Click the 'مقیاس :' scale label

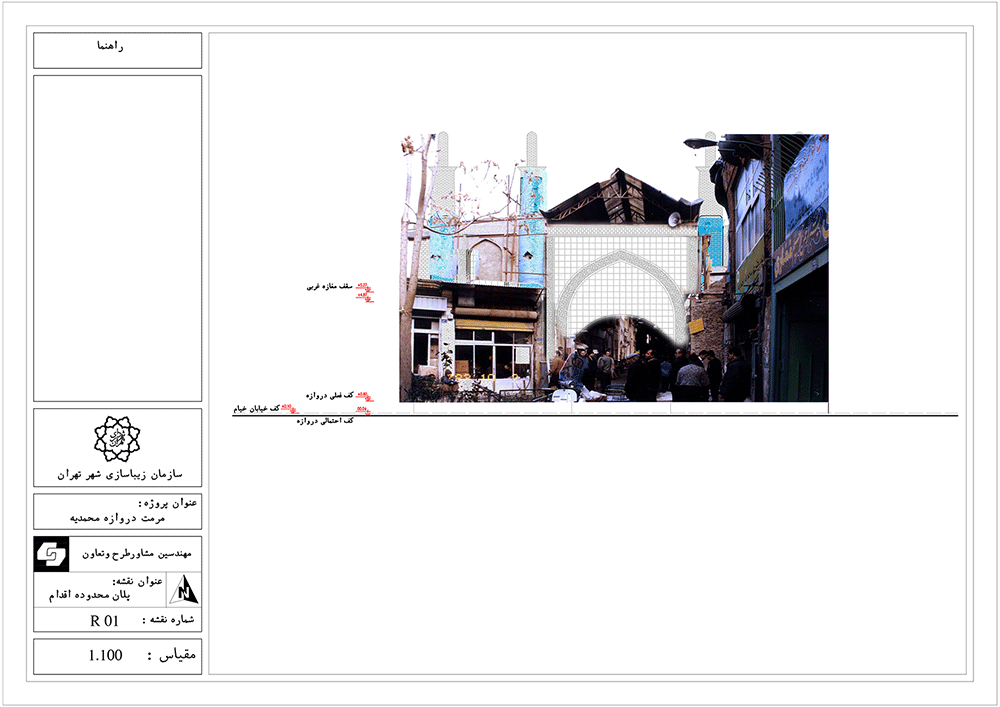click(172, 655)
